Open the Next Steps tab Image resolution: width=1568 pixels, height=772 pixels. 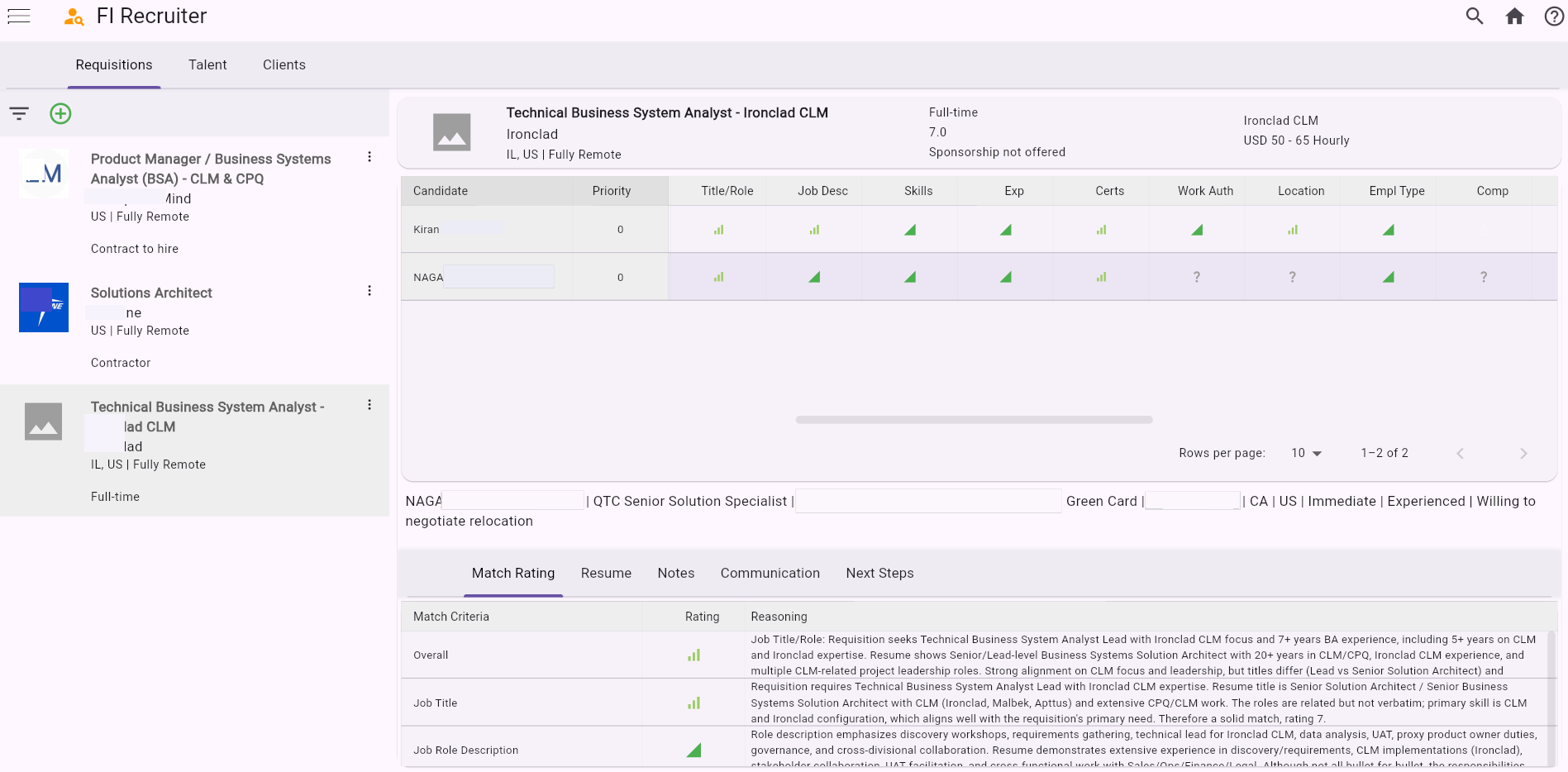click(x=879, y=573)
